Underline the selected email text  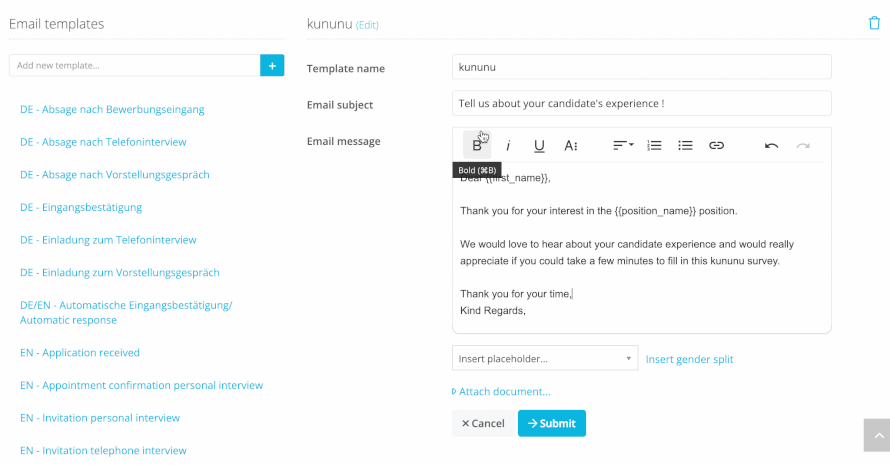click(x=539, y=146)
